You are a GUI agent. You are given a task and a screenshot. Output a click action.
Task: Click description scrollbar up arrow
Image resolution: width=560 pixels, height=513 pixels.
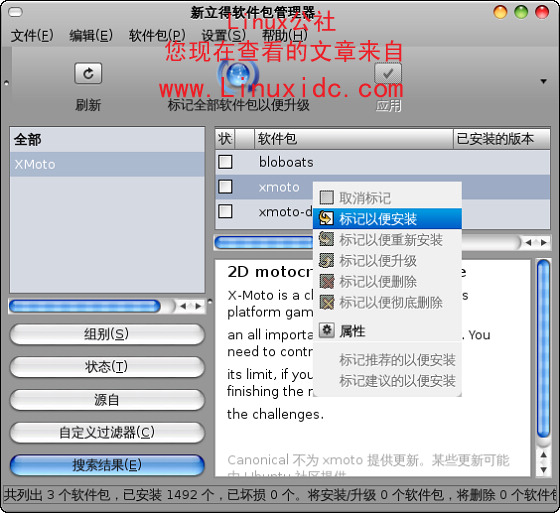pyautogui.click(x=543, y=455)
